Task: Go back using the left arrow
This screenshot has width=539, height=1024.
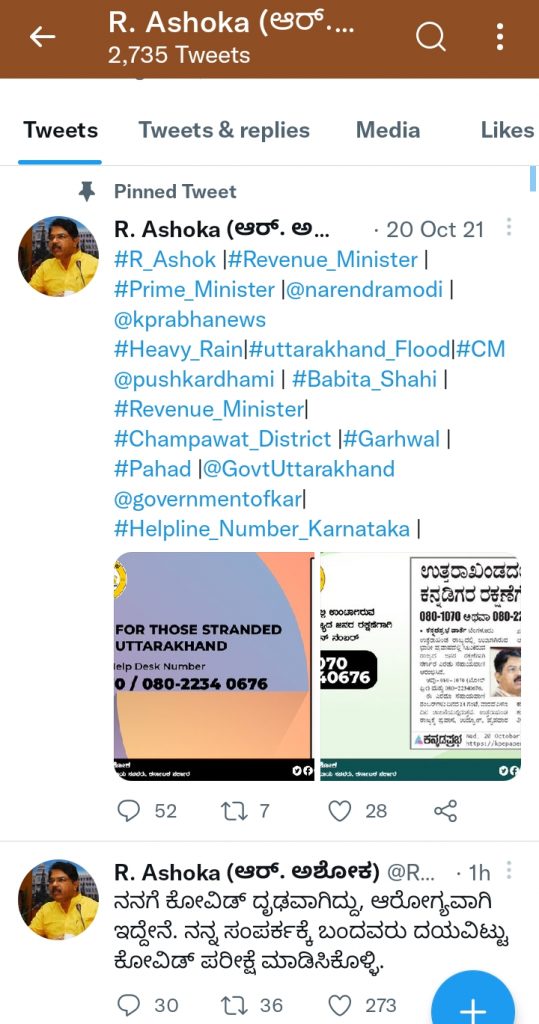Action: coord(42,37)
